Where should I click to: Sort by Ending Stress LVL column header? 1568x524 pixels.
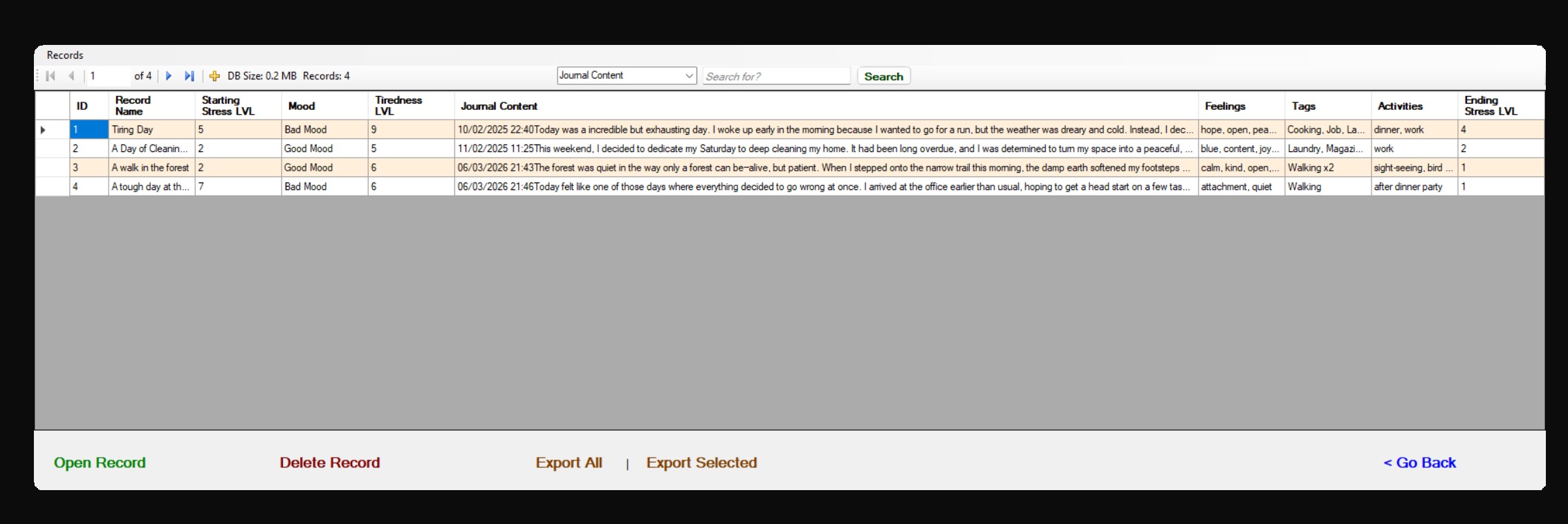[x=1501, y=106]
